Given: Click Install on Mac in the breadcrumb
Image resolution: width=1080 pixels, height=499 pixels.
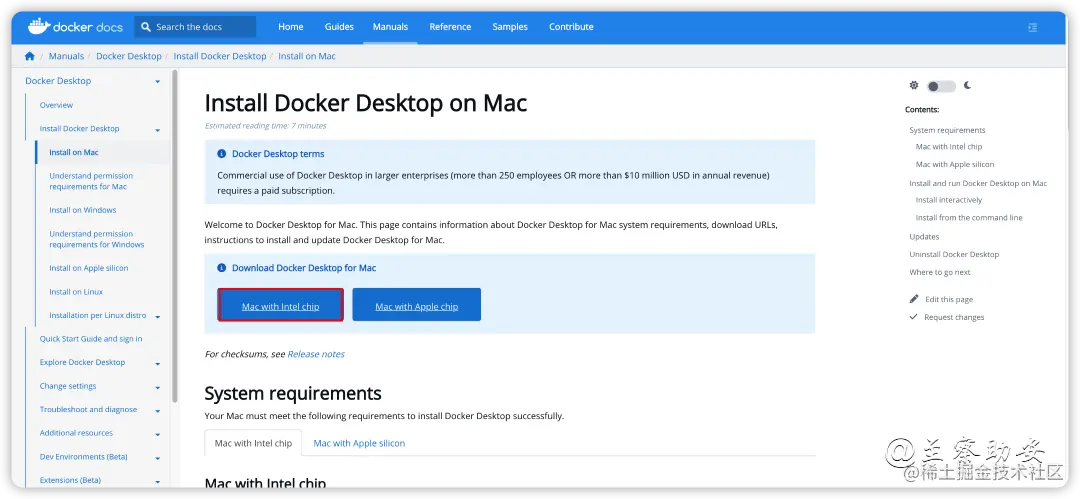Looking at the screenshot, I should 307,56.
